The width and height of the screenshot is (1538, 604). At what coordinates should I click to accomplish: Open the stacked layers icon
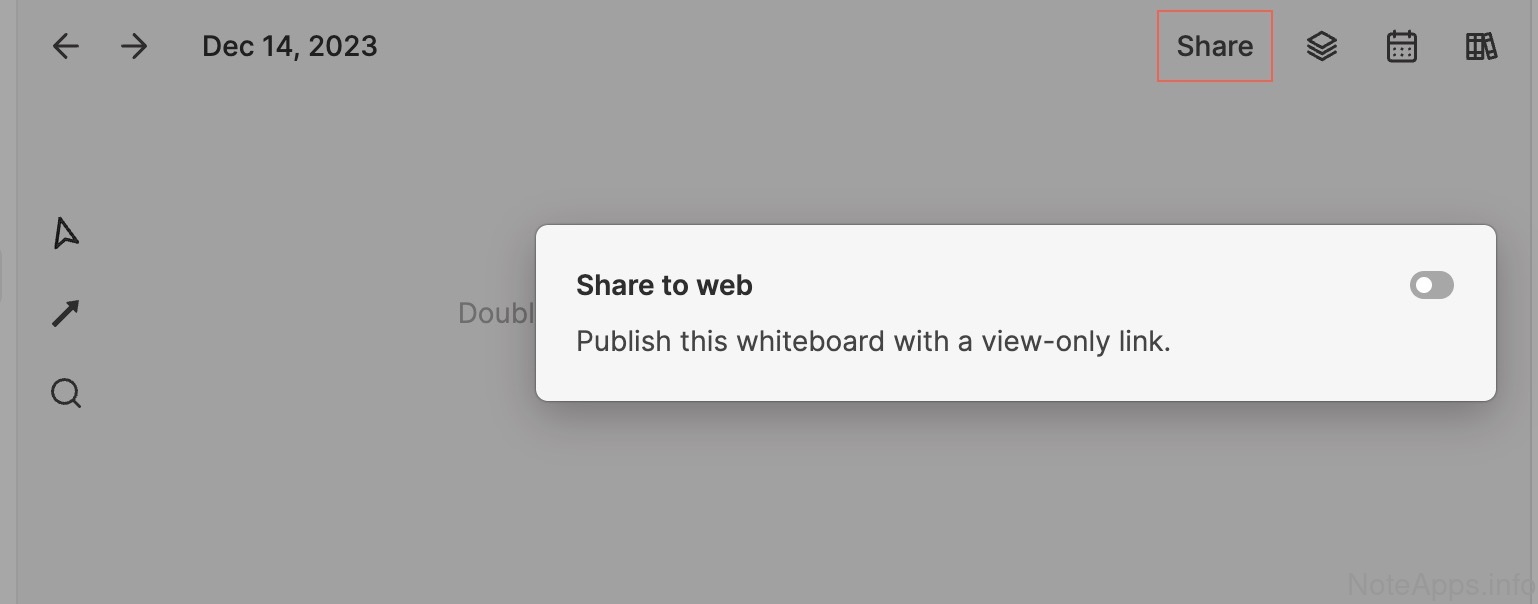pyautogui.click(x=1322, y=46)
